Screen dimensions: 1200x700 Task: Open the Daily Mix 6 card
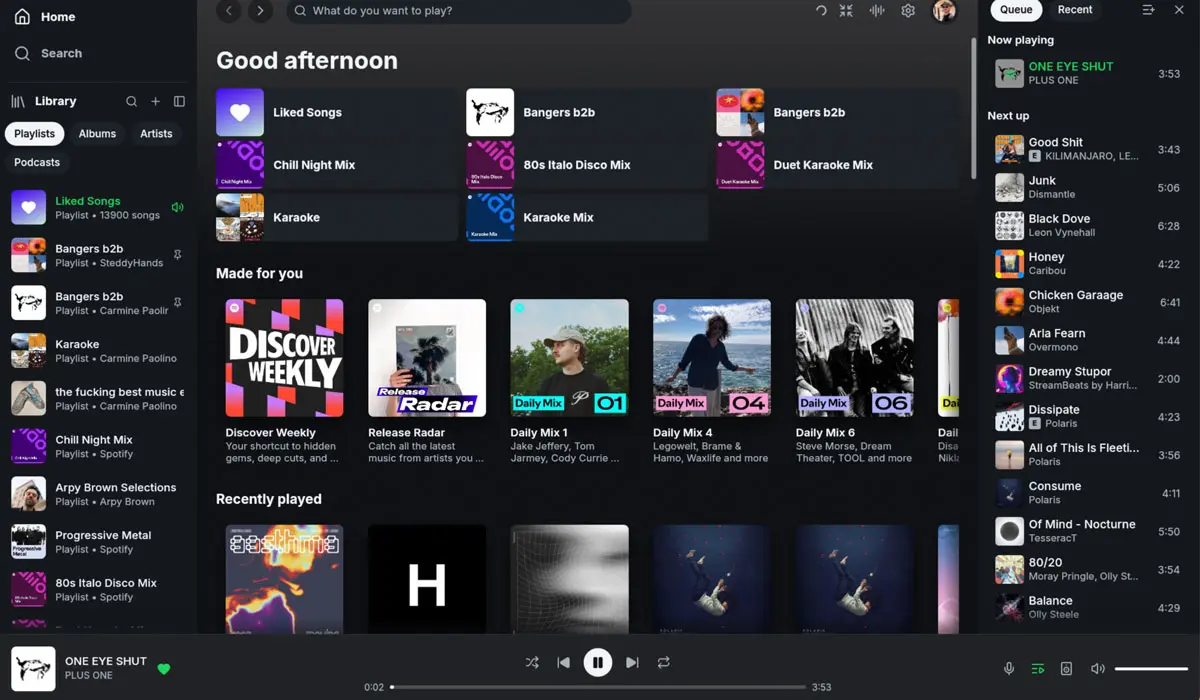coord(855,381)
